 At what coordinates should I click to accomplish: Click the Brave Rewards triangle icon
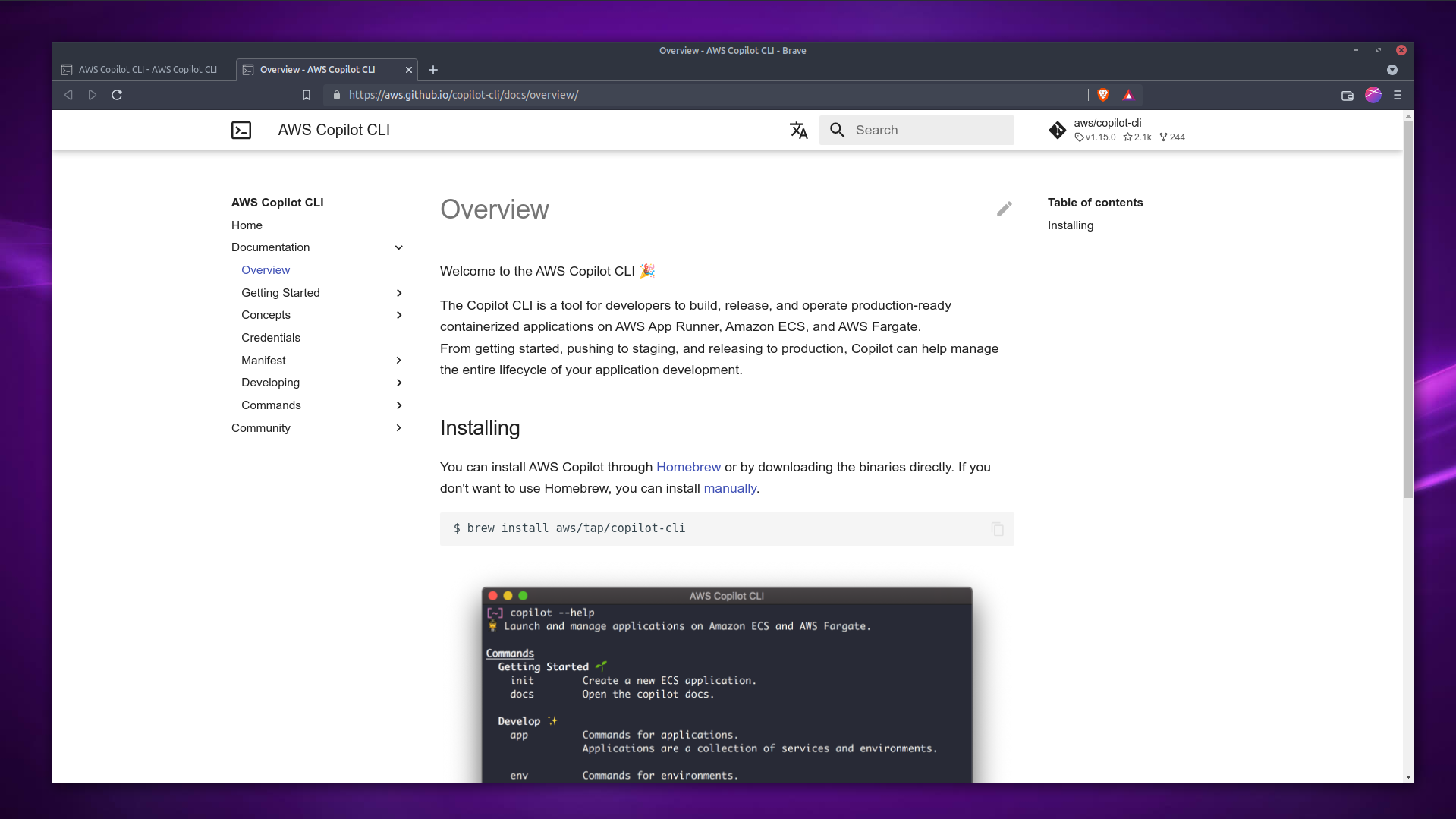1128,95
